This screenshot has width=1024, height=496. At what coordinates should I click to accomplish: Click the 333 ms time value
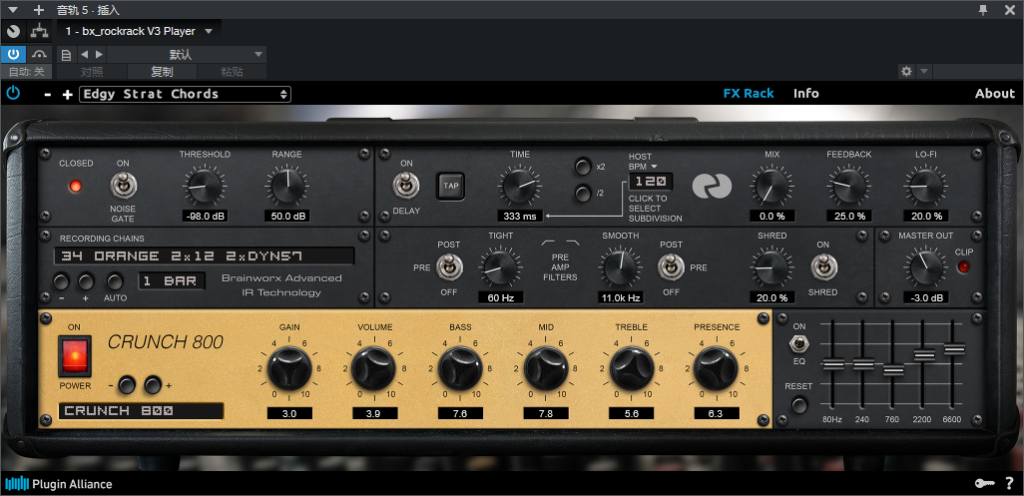coord(520,216)
